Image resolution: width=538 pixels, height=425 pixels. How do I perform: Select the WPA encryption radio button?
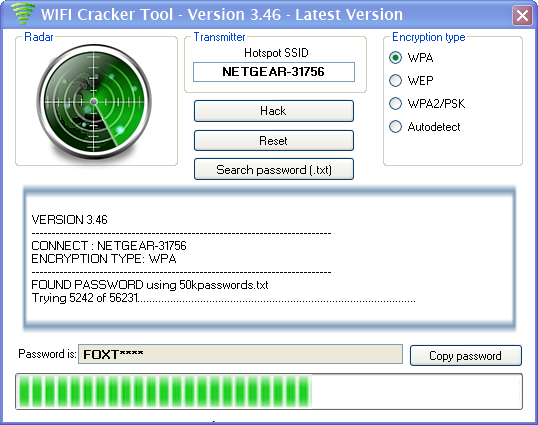[395, 58]
